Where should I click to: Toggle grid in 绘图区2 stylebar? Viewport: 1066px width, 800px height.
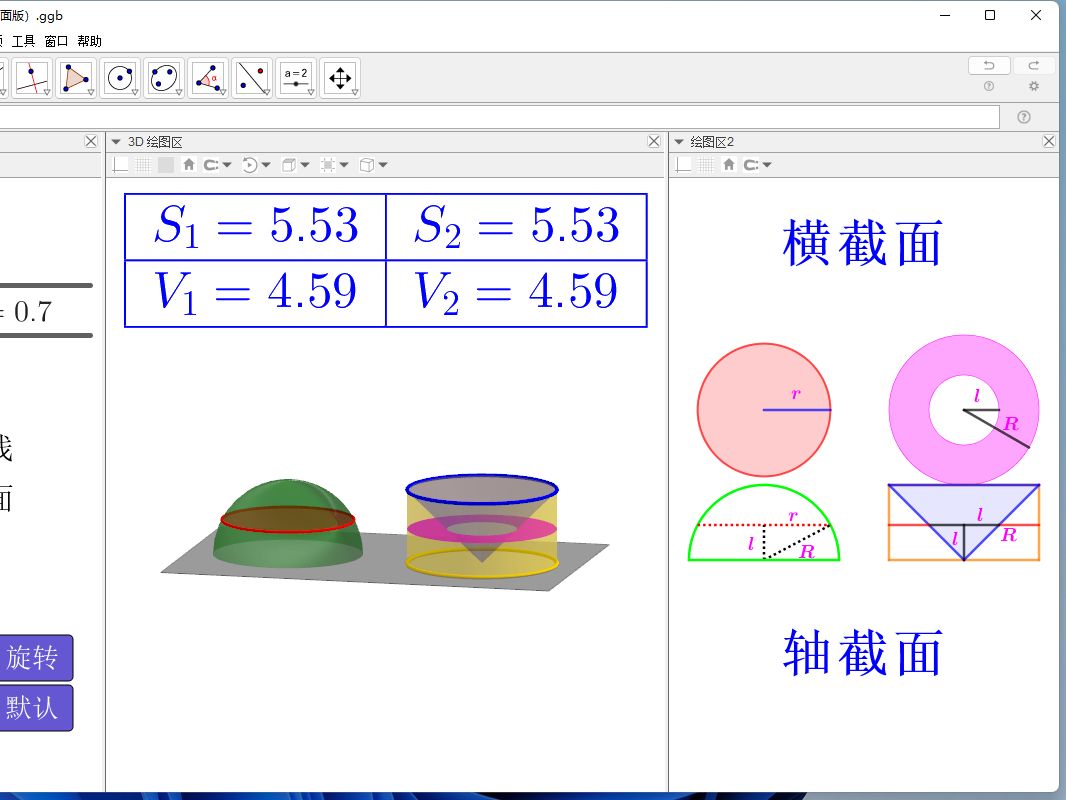click(x=706, y=164)
